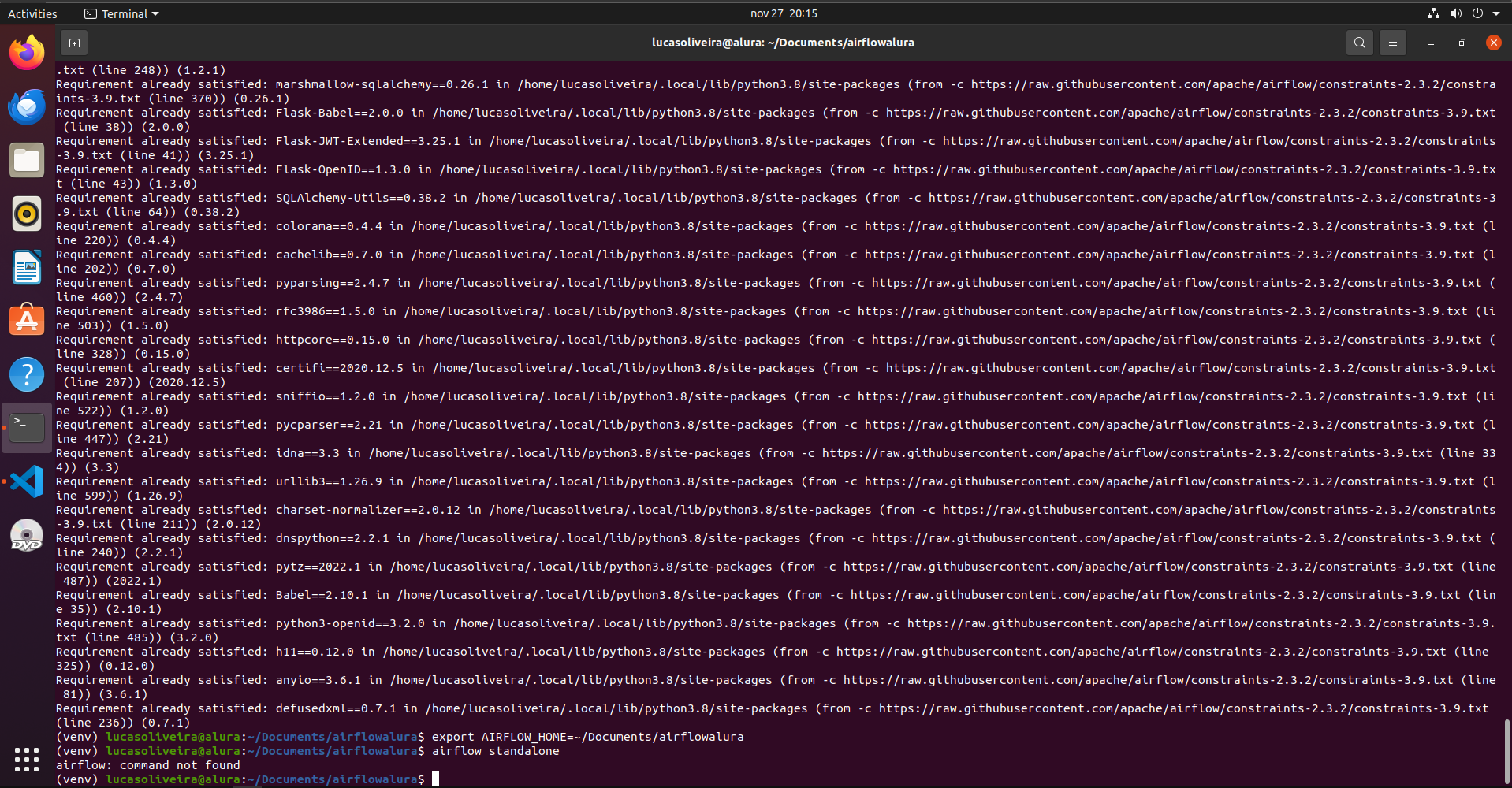Click the terminal vertical scrollbar
This screenshot has height=788, width=1512.
(x=1507, y=750)
